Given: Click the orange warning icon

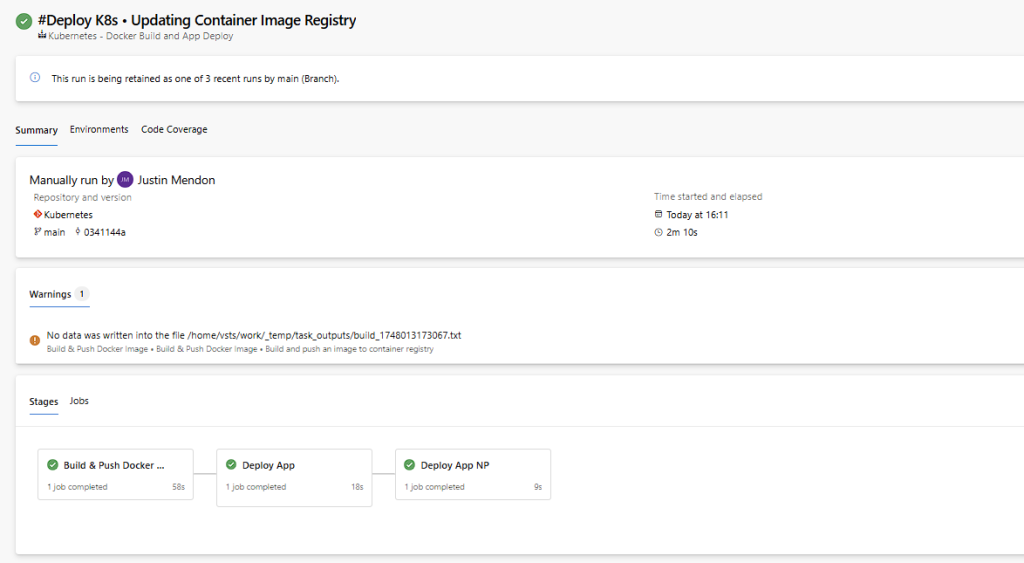Looking at the screenshot, I should pos(35,340).
